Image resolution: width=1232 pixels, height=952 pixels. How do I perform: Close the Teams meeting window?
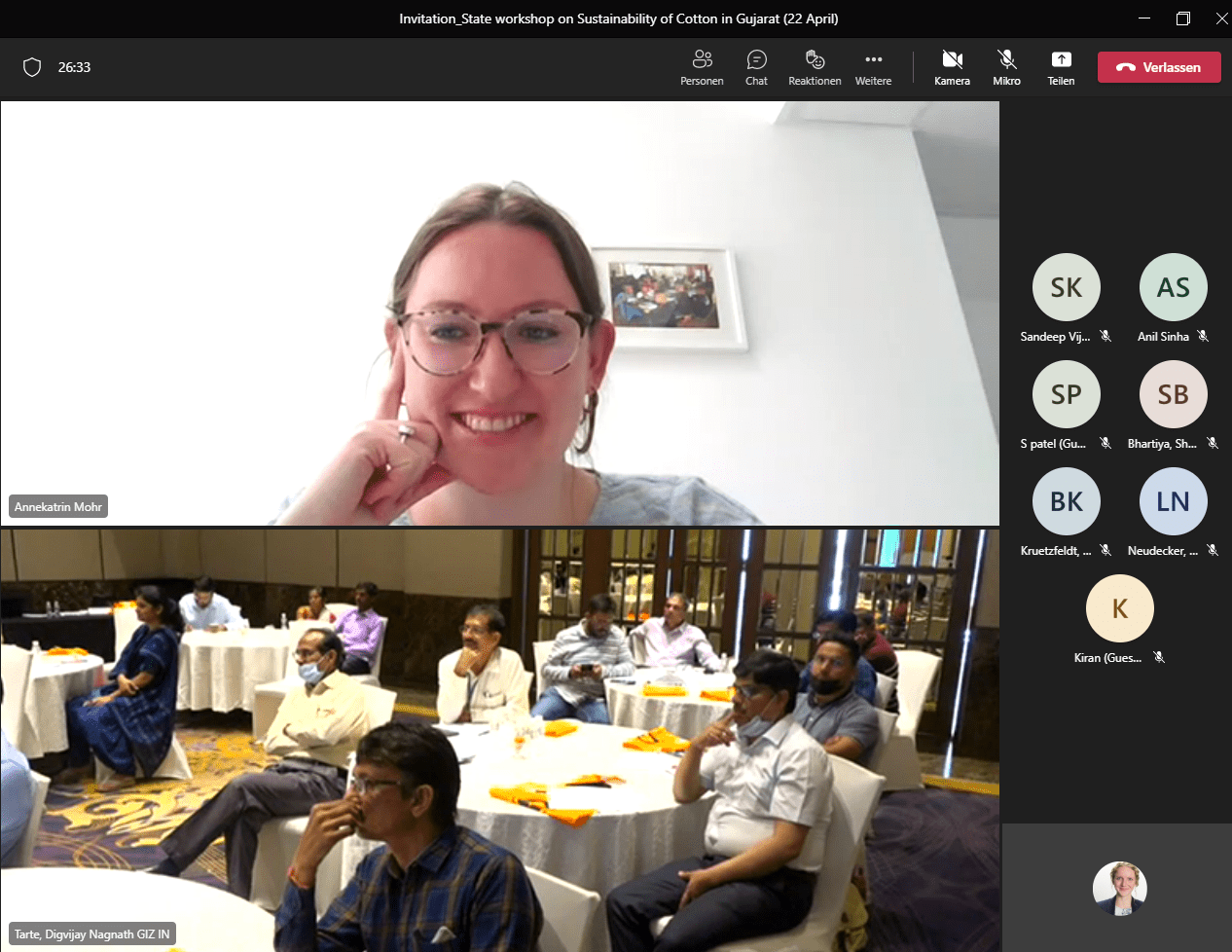(x=1221, y=18)
